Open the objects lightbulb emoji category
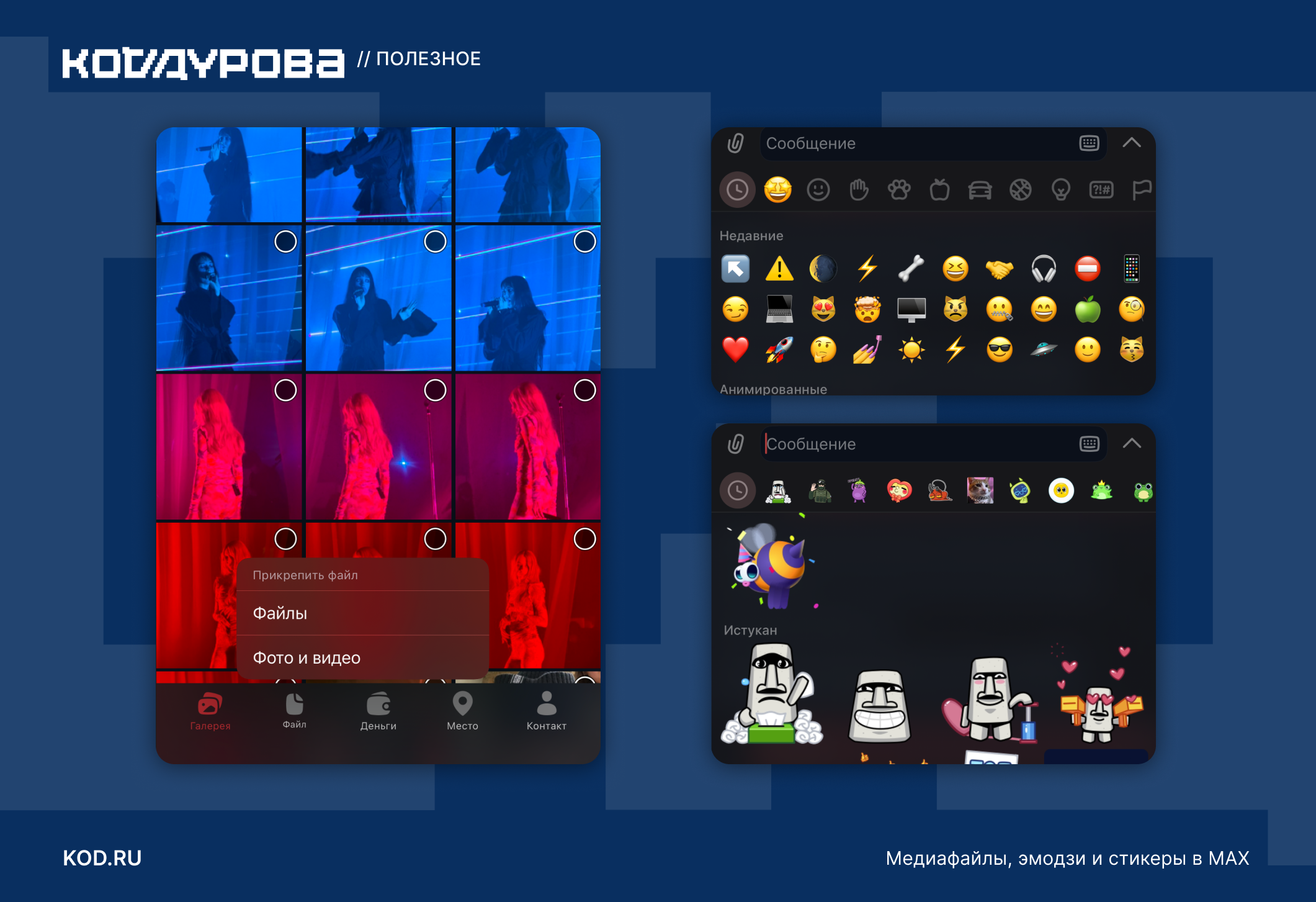The height and width of the screenshot is (902, 1316). point(1061,189)
